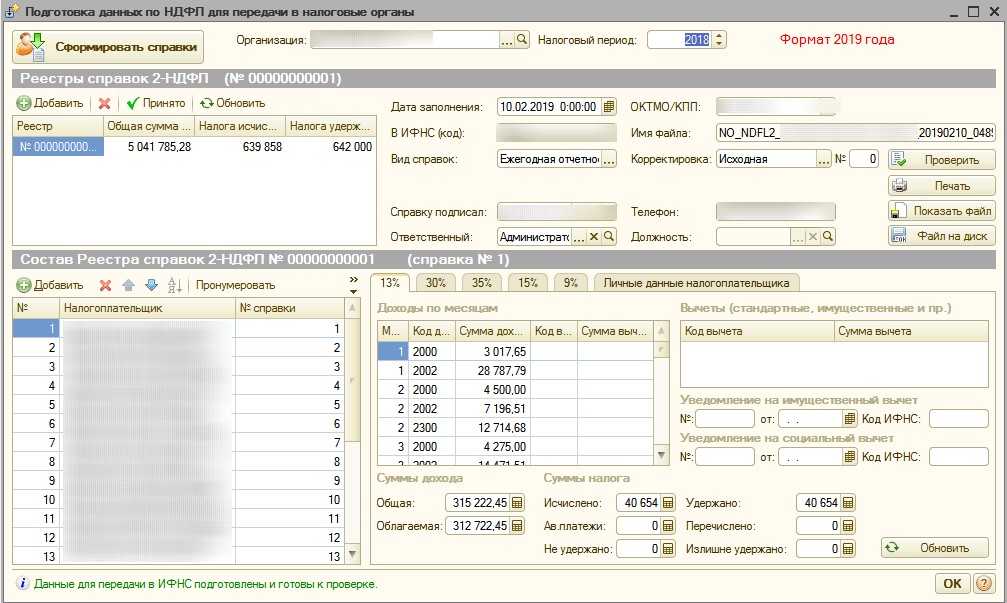Image resolution: width=1007 pixels, height=603 pixels.
Task: Click the Проверить button
Action: (941, 159)
